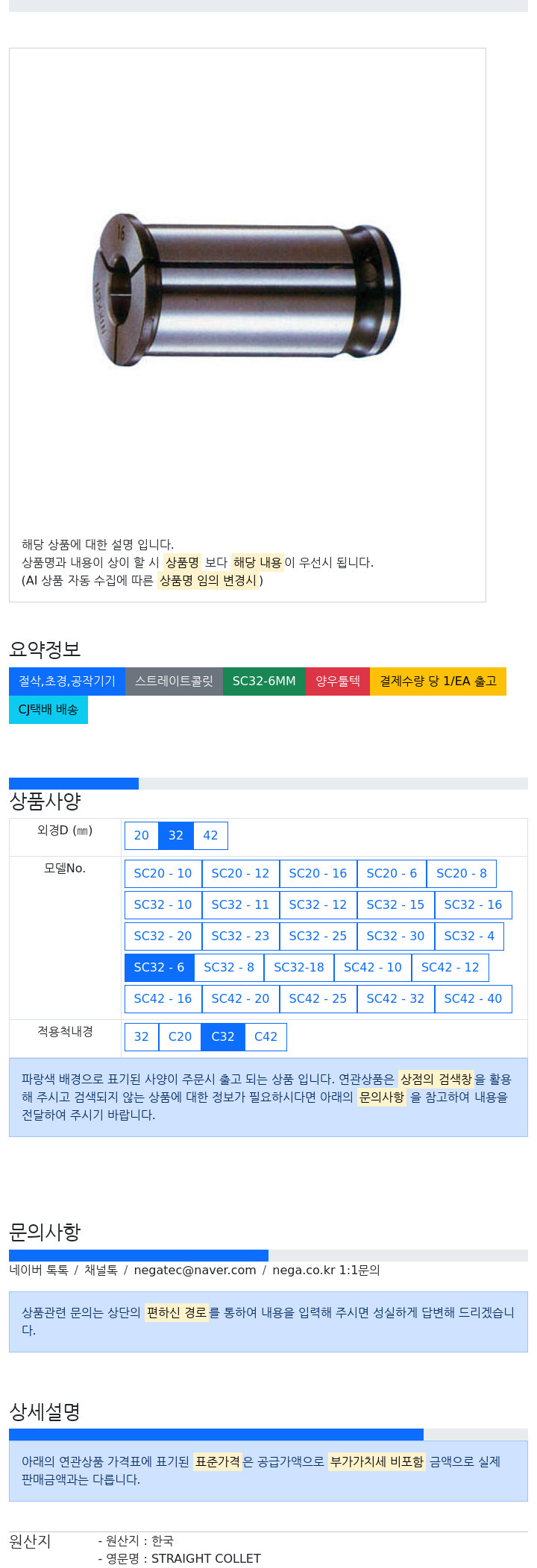Click the active SC32 - 6 model

click(x=159, y=968)
